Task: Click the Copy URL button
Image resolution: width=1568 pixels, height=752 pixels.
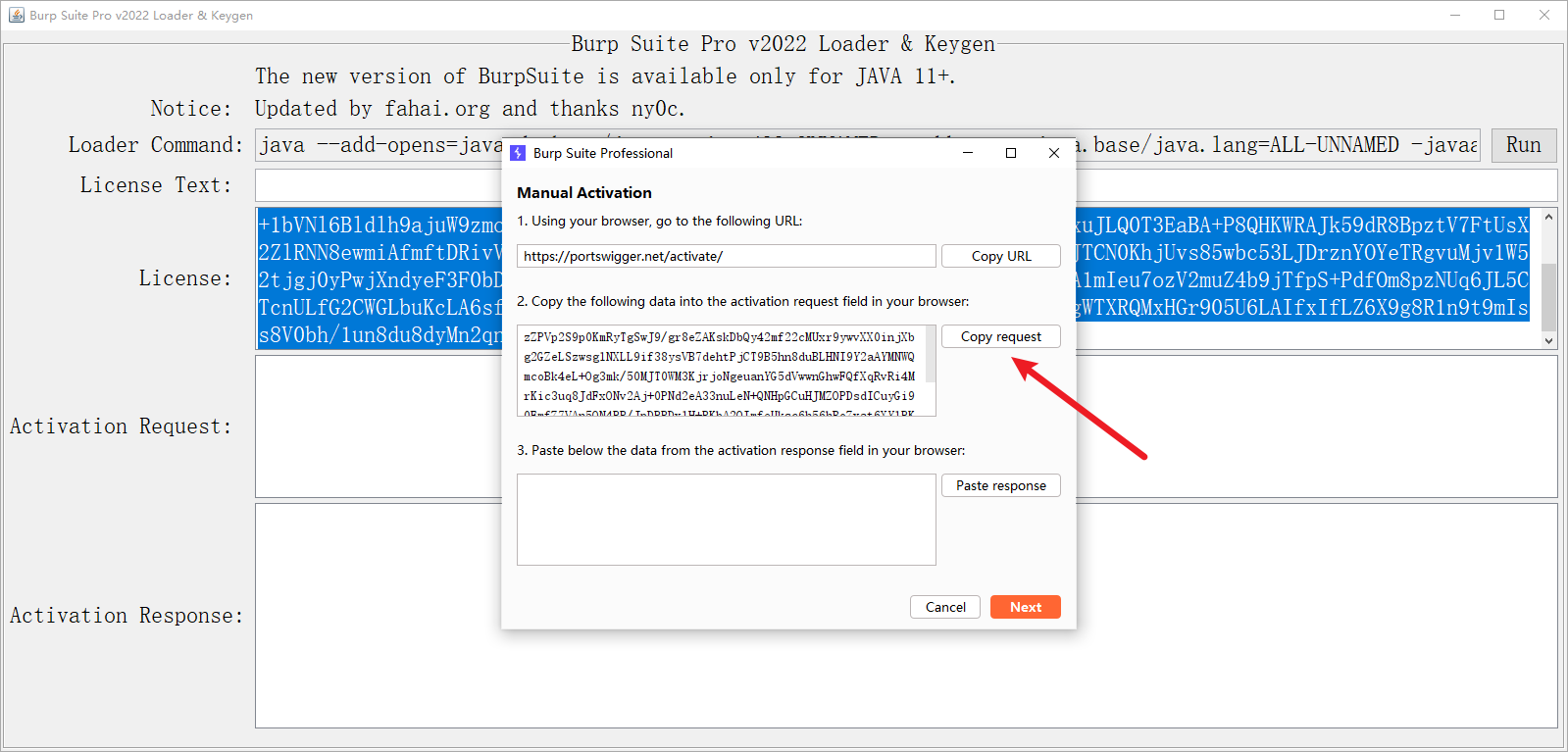Action: [x=1001, y=256]
